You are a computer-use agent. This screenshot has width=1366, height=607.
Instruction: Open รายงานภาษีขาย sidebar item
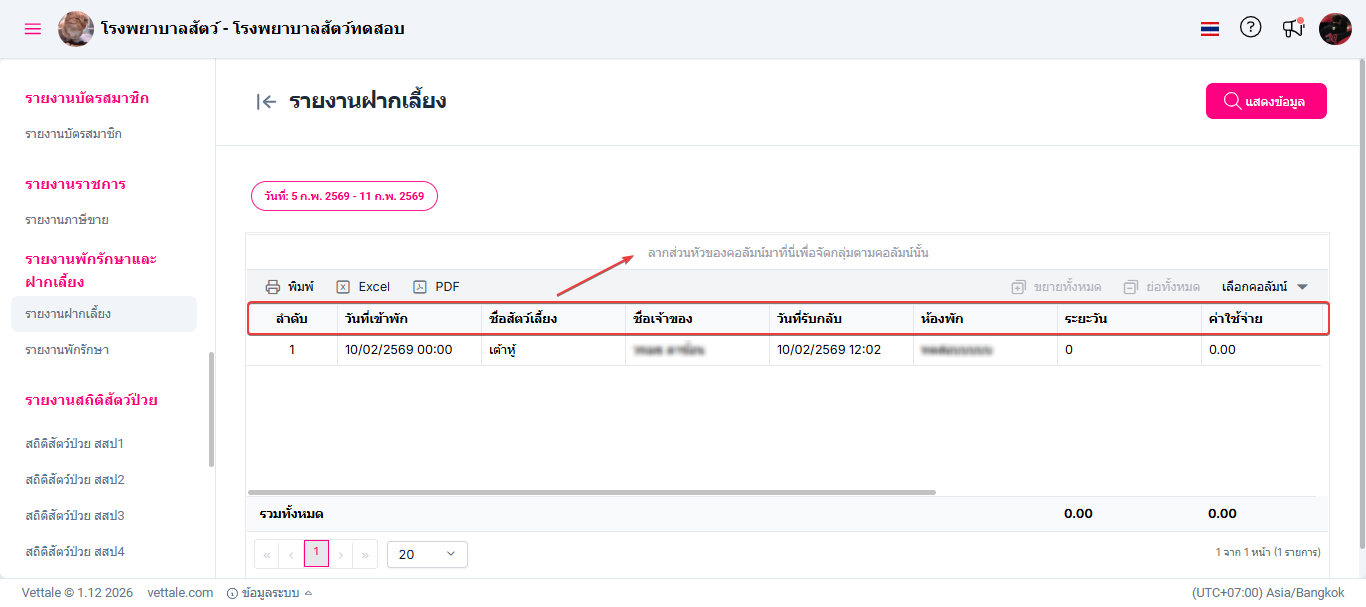[67, 220]
